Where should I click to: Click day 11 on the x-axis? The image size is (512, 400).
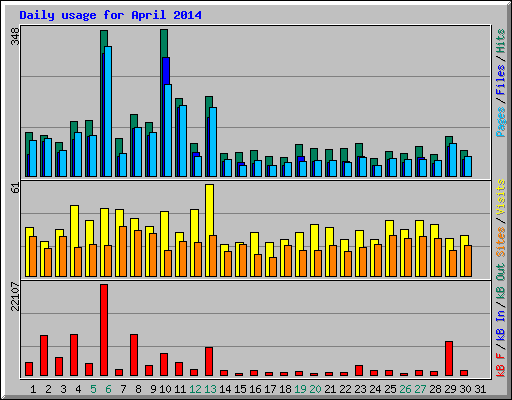[180, 389]
